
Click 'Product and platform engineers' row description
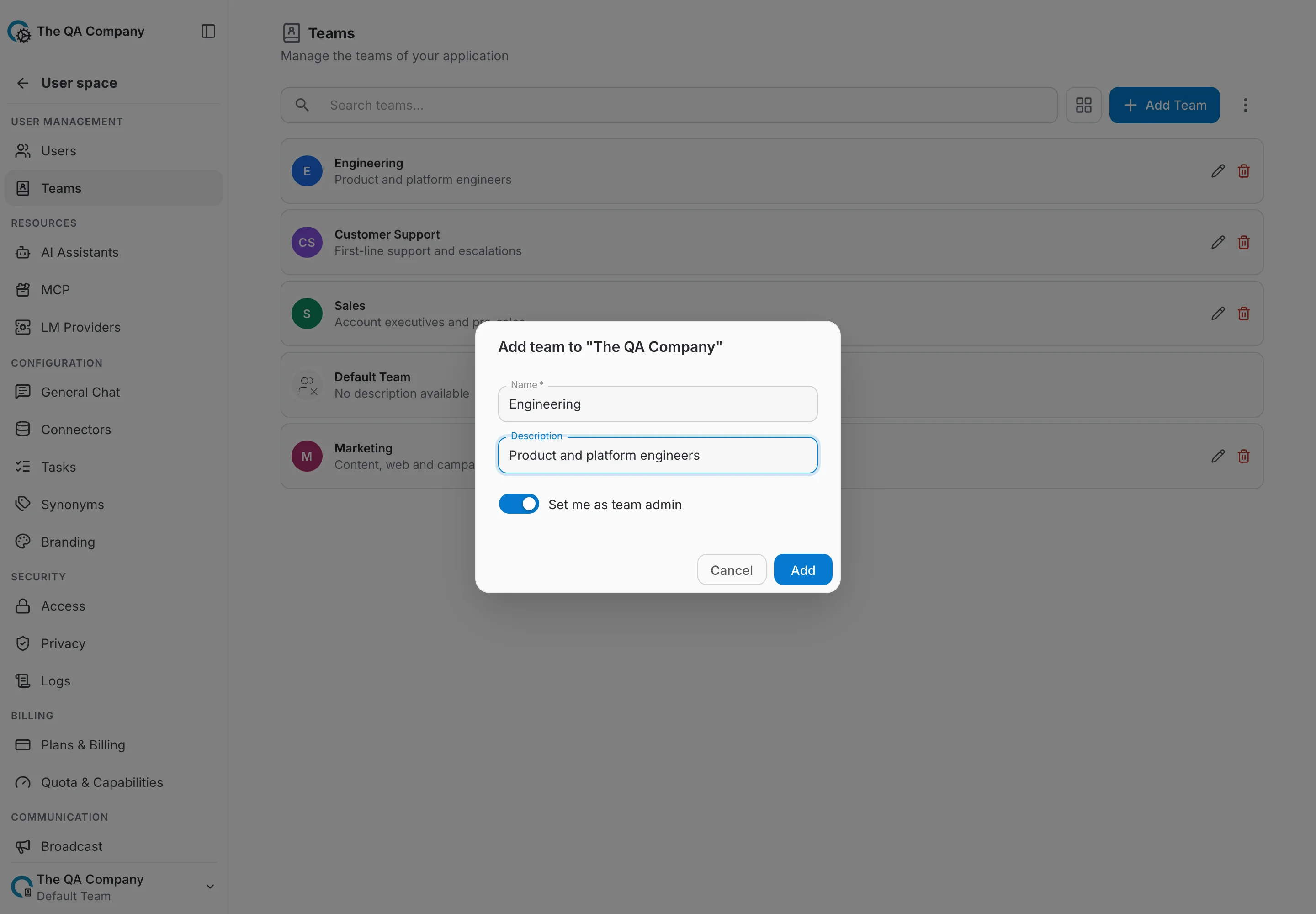point(423,180)
